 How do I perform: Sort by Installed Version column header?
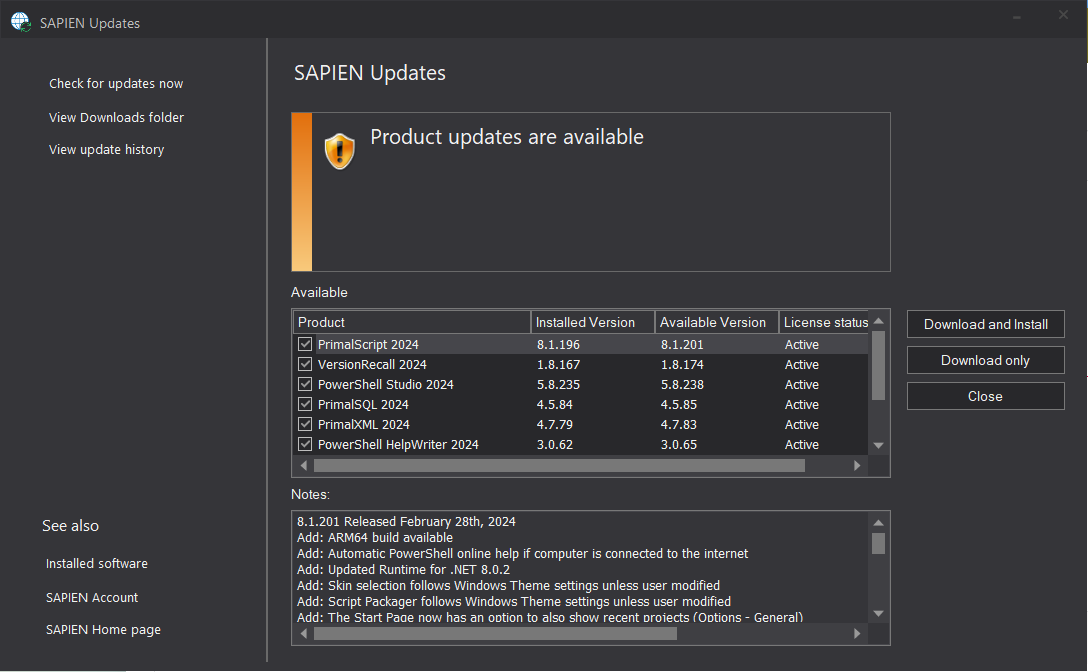[x=593, y=322]
